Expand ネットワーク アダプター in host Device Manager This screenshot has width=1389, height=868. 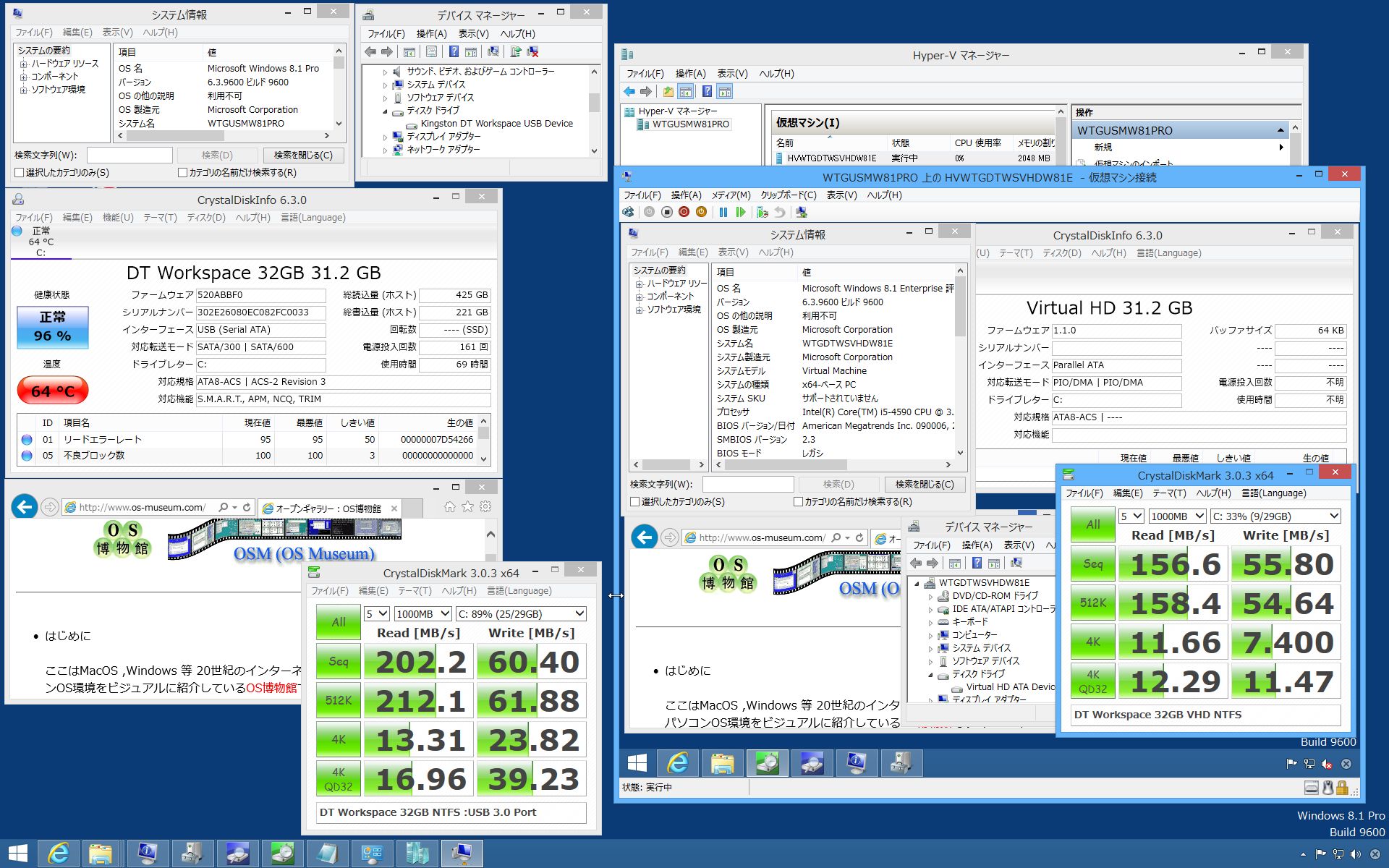pyautogui.click(x=385, y=150)
